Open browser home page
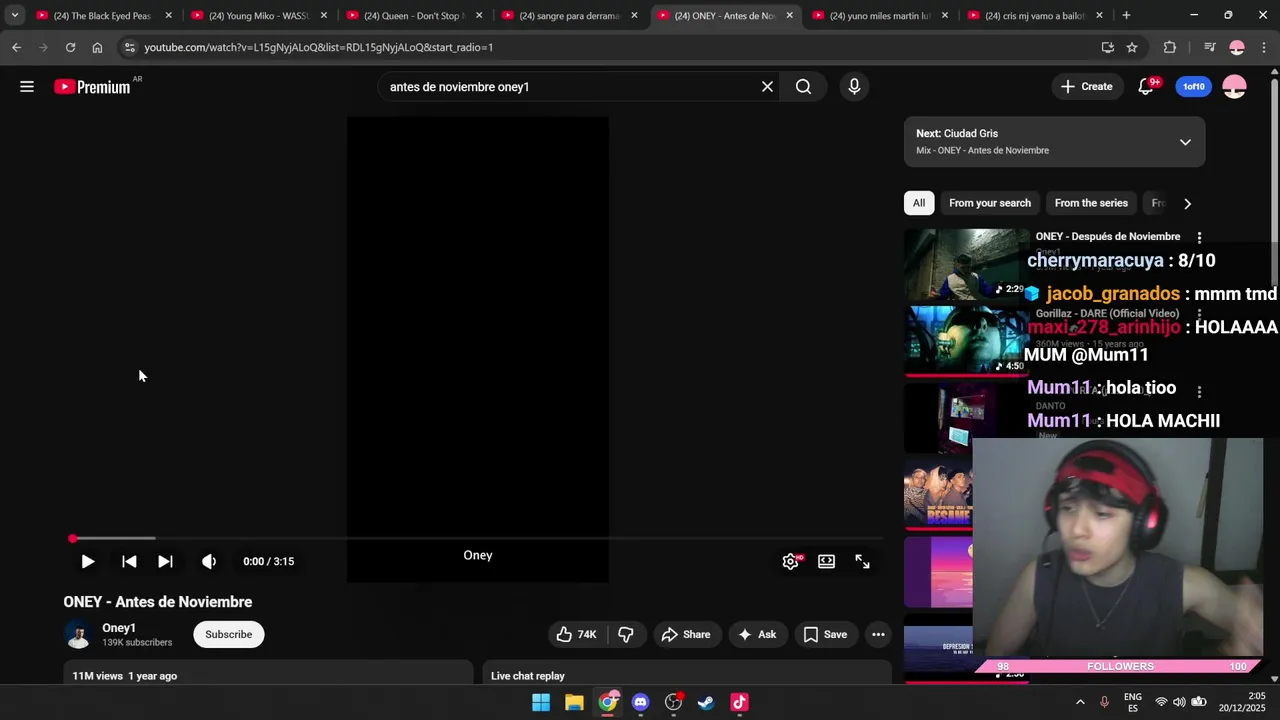The height and width of the screenshot is (720, 1280). click(x=97, y=47)
